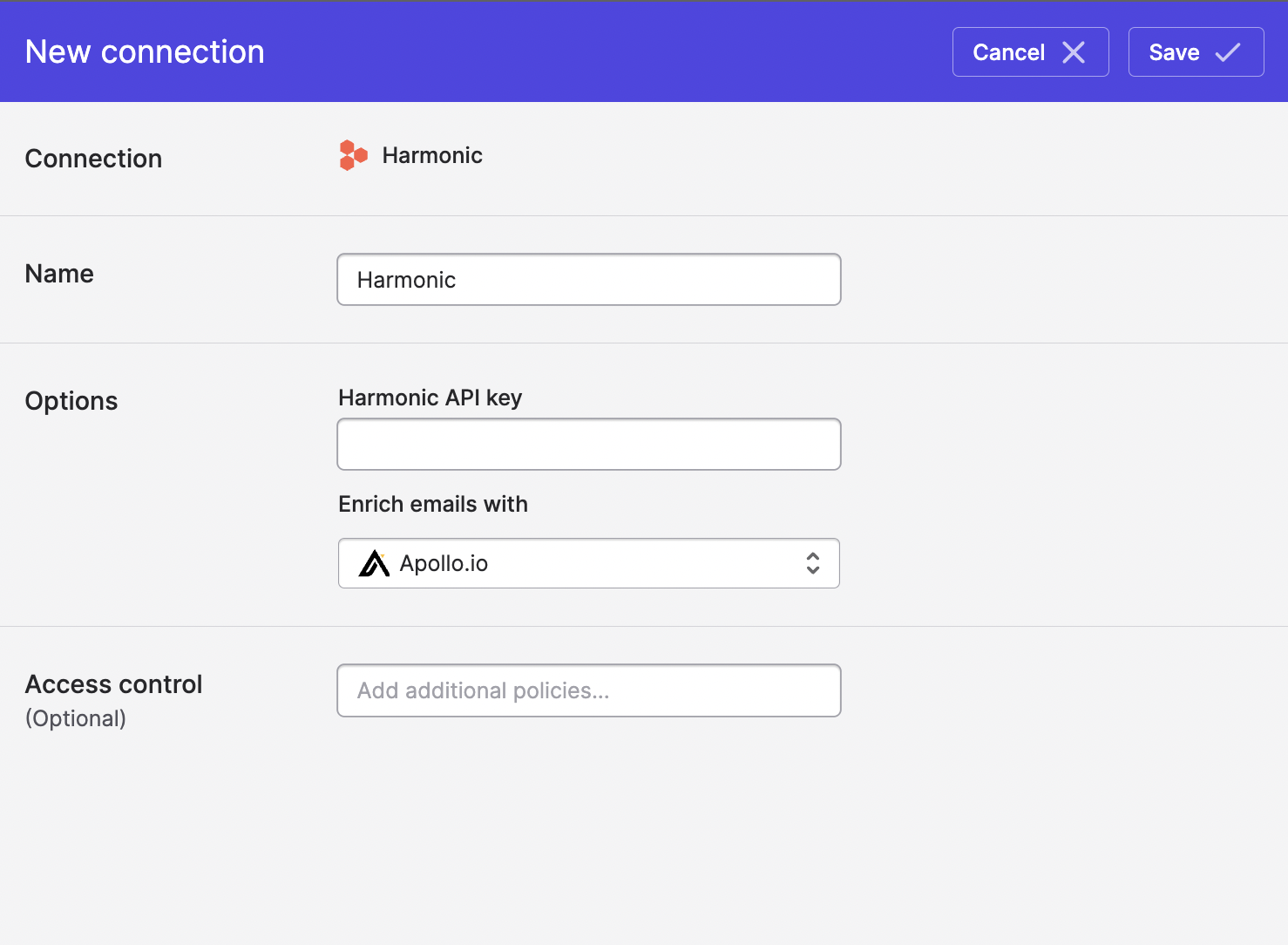1288x945 pixels.
Task: Click the Harmonic connection type text
Action: point(432,155)
